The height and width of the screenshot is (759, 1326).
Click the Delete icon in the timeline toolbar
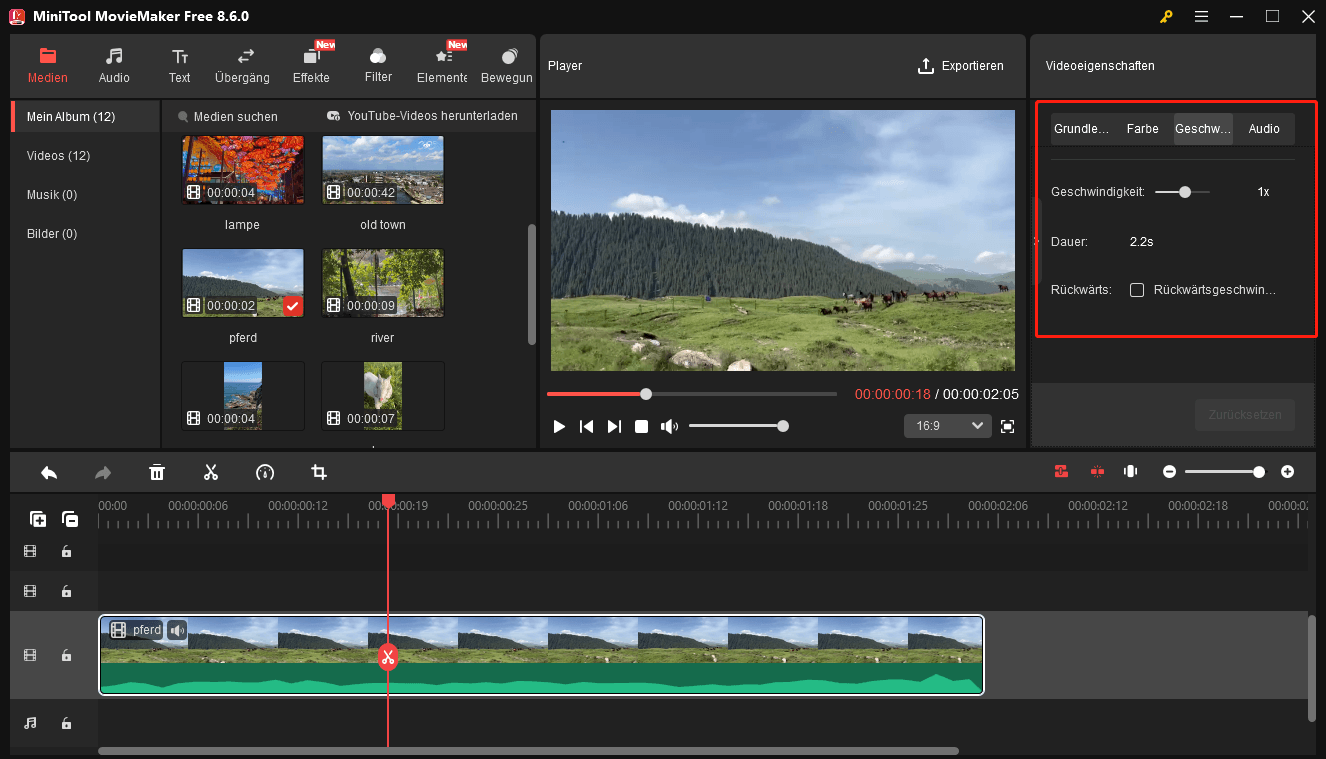157,472
